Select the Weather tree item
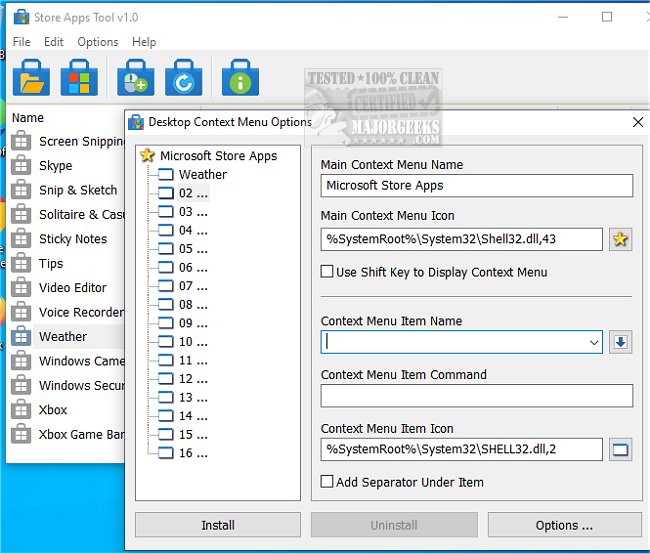This screenshot has height=554, width=650. pyautogui.click(x=203, y=174)
